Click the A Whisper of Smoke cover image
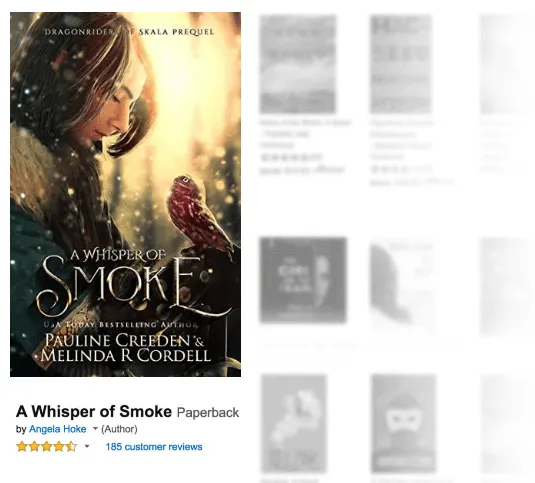Viewport: 535px width, 483px height. coord(126,194)
